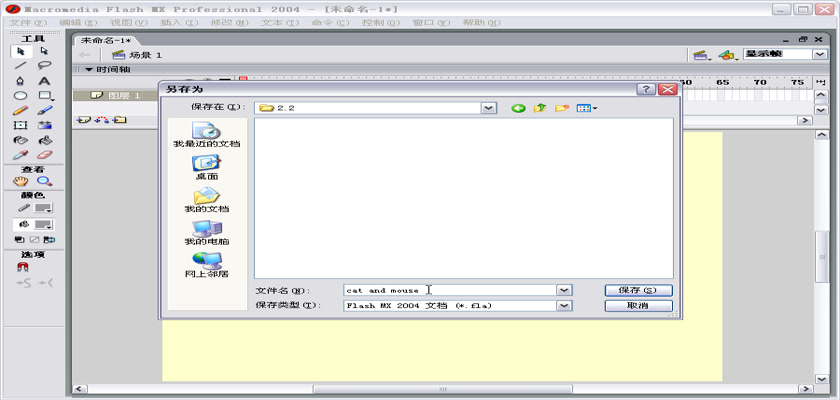This screenshot has width=840, height=400.
Task: Open 我的电脑 shortcut
Action: (x=207, y=232)
